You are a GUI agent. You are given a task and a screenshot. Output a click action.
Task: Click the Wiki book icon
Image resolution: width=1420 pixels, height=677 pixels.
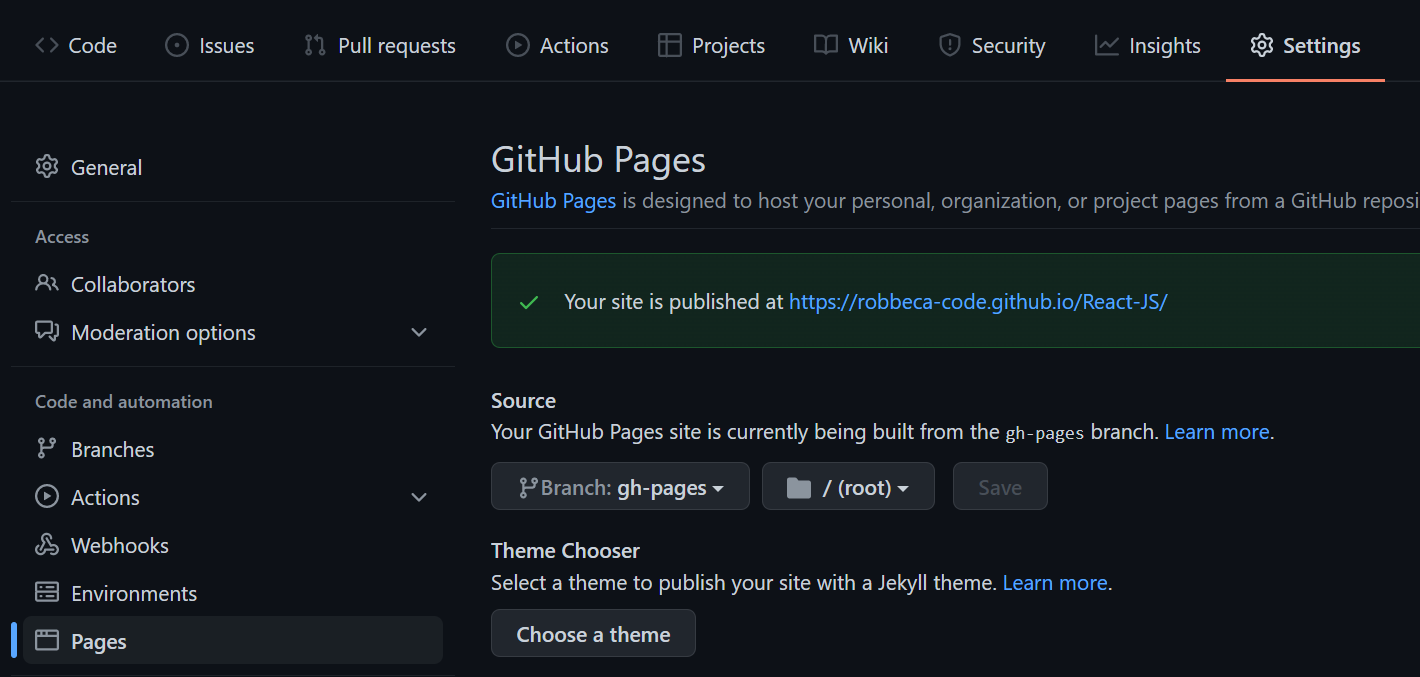pos(825,45)
